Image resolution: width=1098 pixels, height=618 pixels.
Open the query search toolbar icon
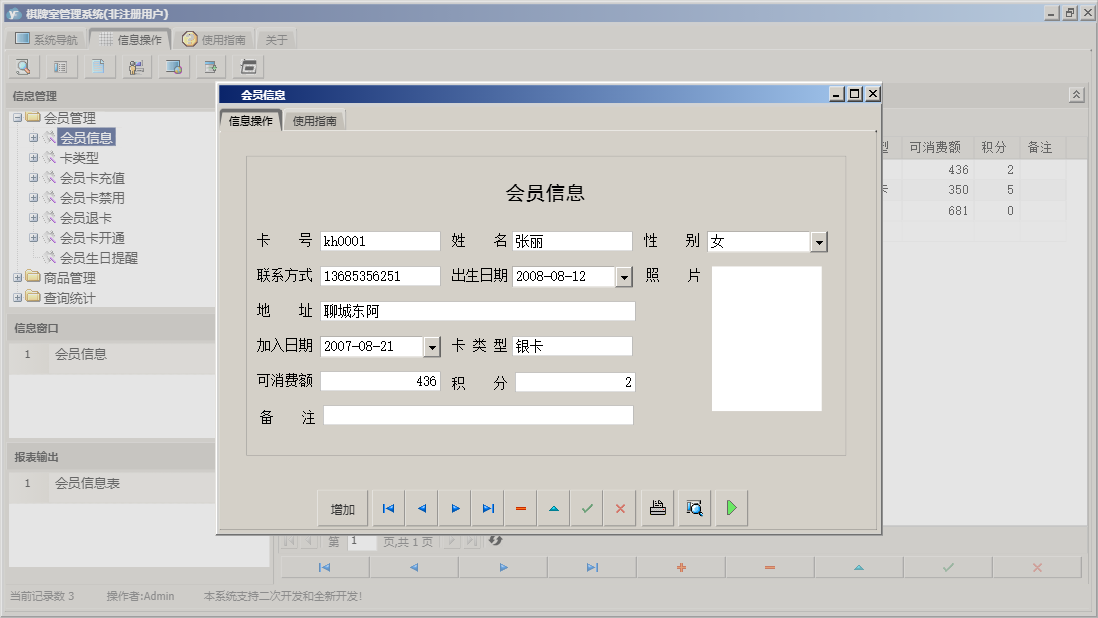22,66
